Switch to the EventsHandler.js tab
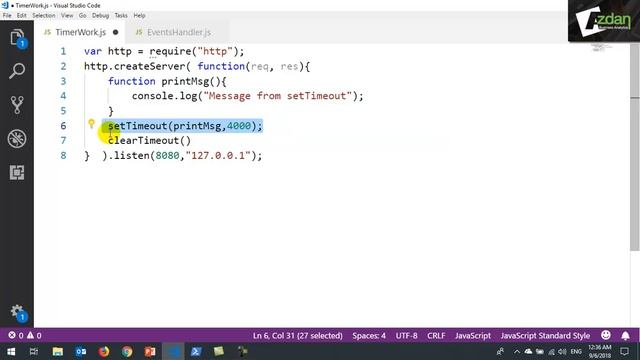Image resolution: width=640 pixels, height=360 pixels. [x=179, y=32]
